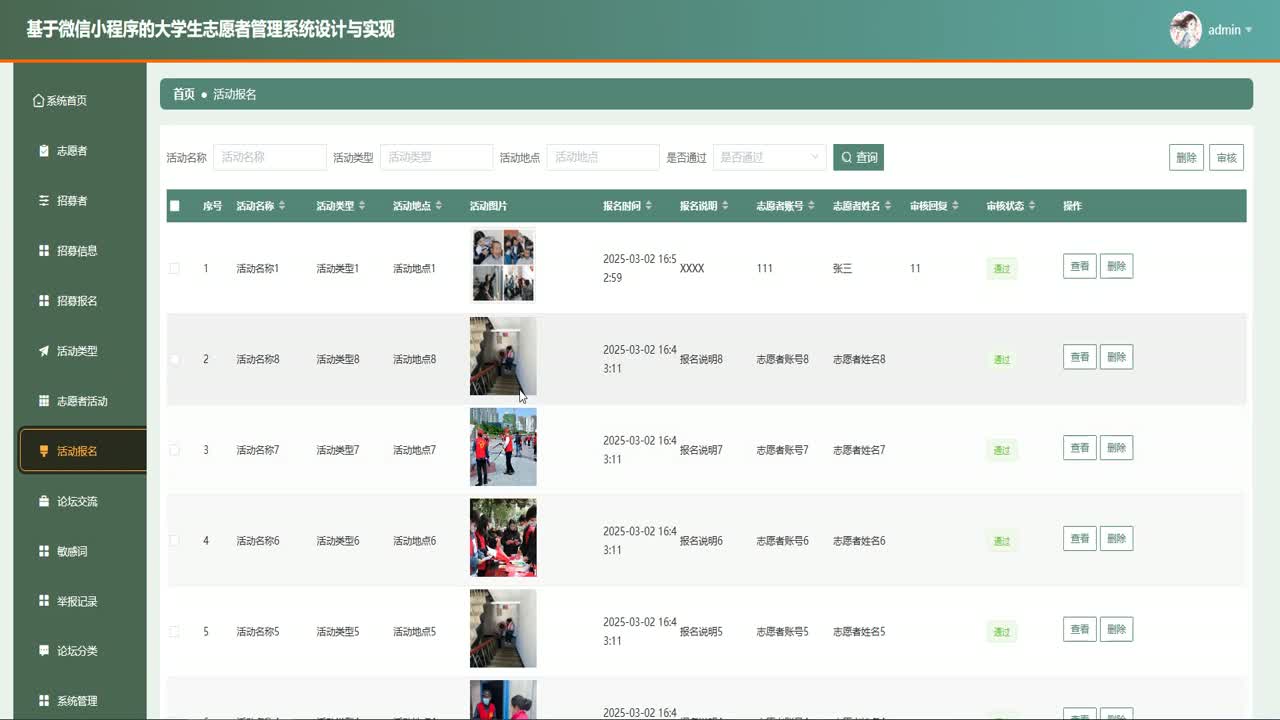Viewport: 1280px width, 720px height.
Task: Click the 报名说明8 cell
Action: (x=701, y=359)
